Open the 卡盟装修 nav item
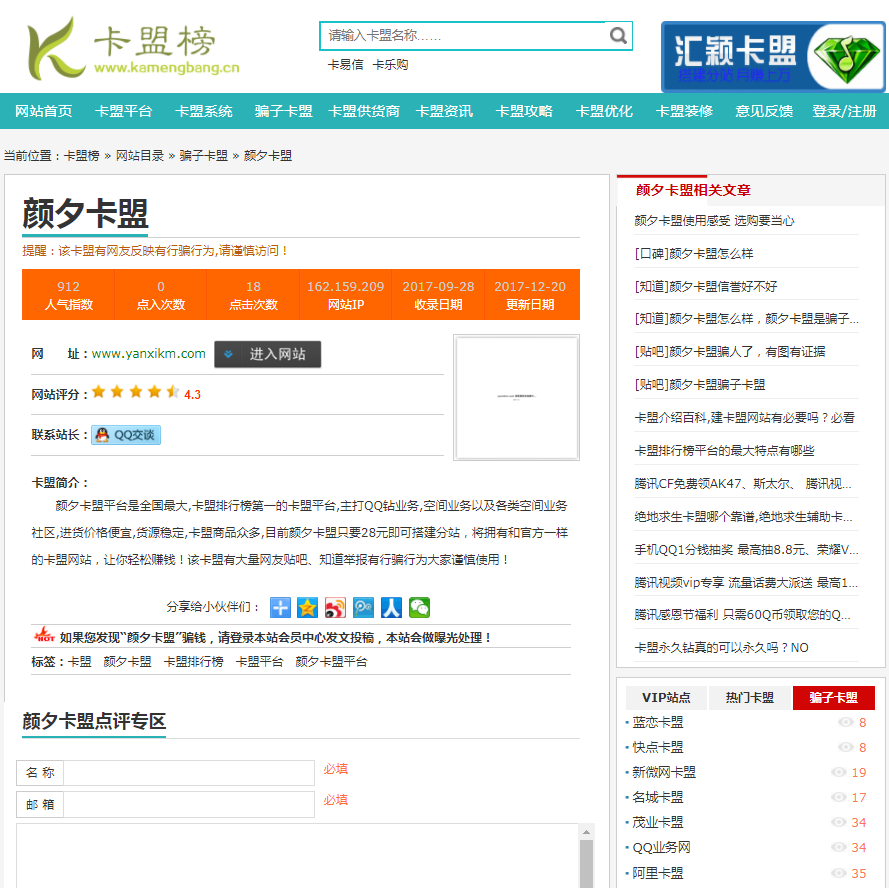 click(x=684, y=111)
